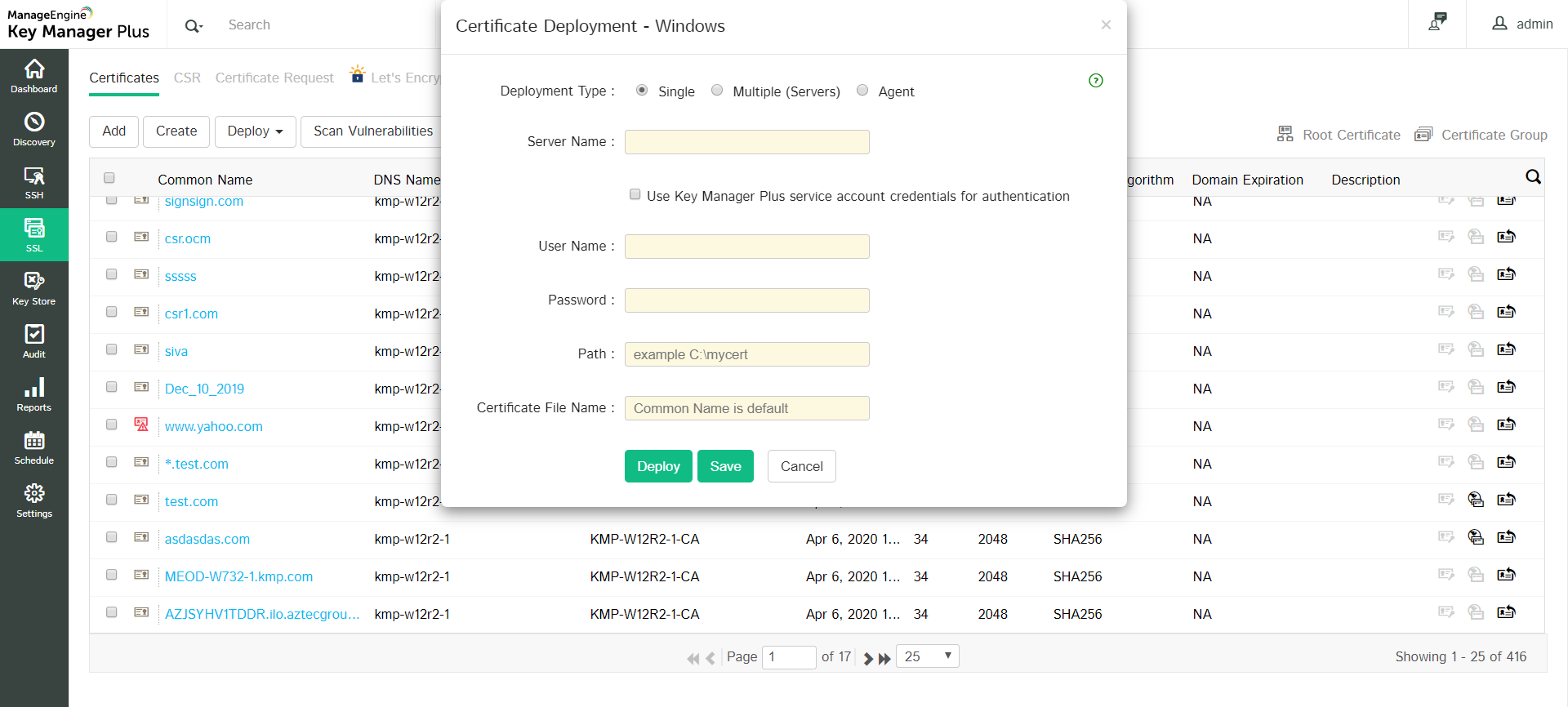This screenshot has height=707, width=1568.
Task: Switch to the CSR tab
Action: point(187,78)
